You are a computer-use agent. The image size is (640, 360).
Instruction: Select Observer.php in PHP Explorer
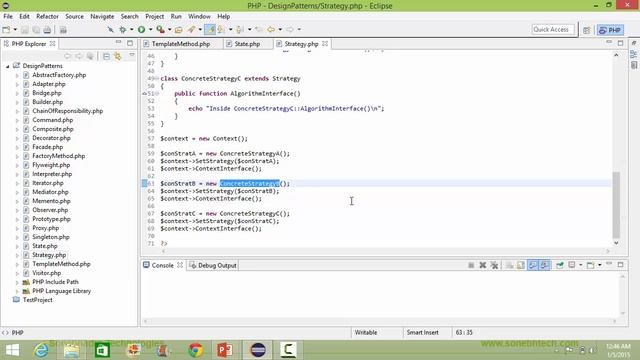pos(50,210)
